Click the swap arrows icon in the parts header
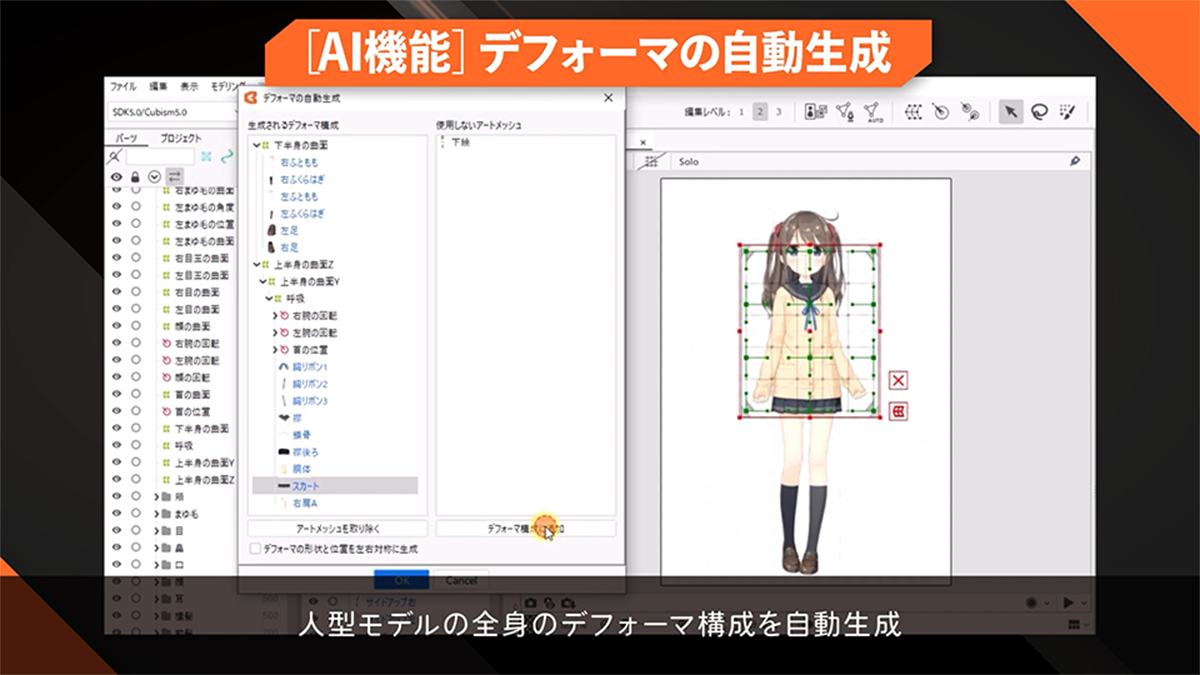Viewport: 1200px width, 675px height. tap(175, 177)
